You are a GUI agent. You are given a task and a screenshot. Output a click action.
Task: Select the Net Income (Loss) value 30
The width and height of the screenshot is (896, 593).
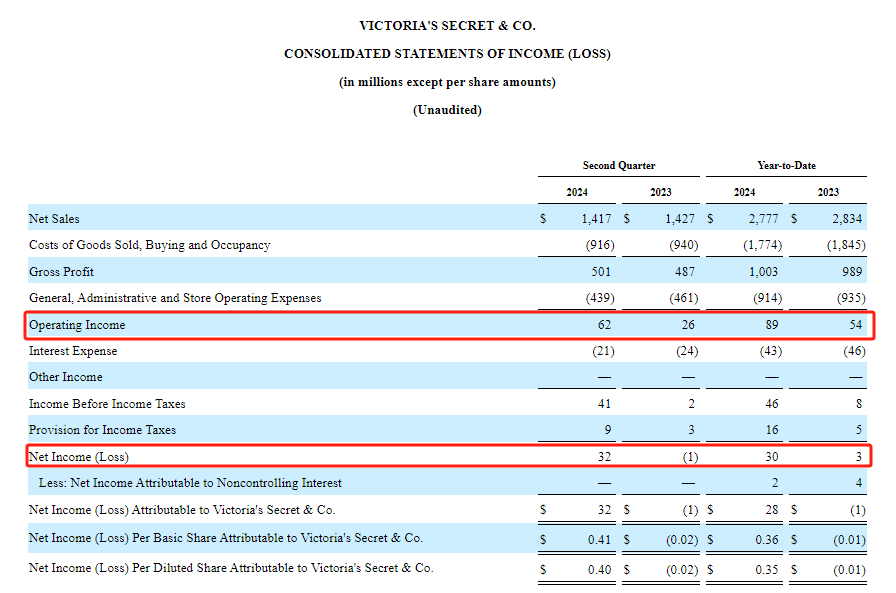772,457
